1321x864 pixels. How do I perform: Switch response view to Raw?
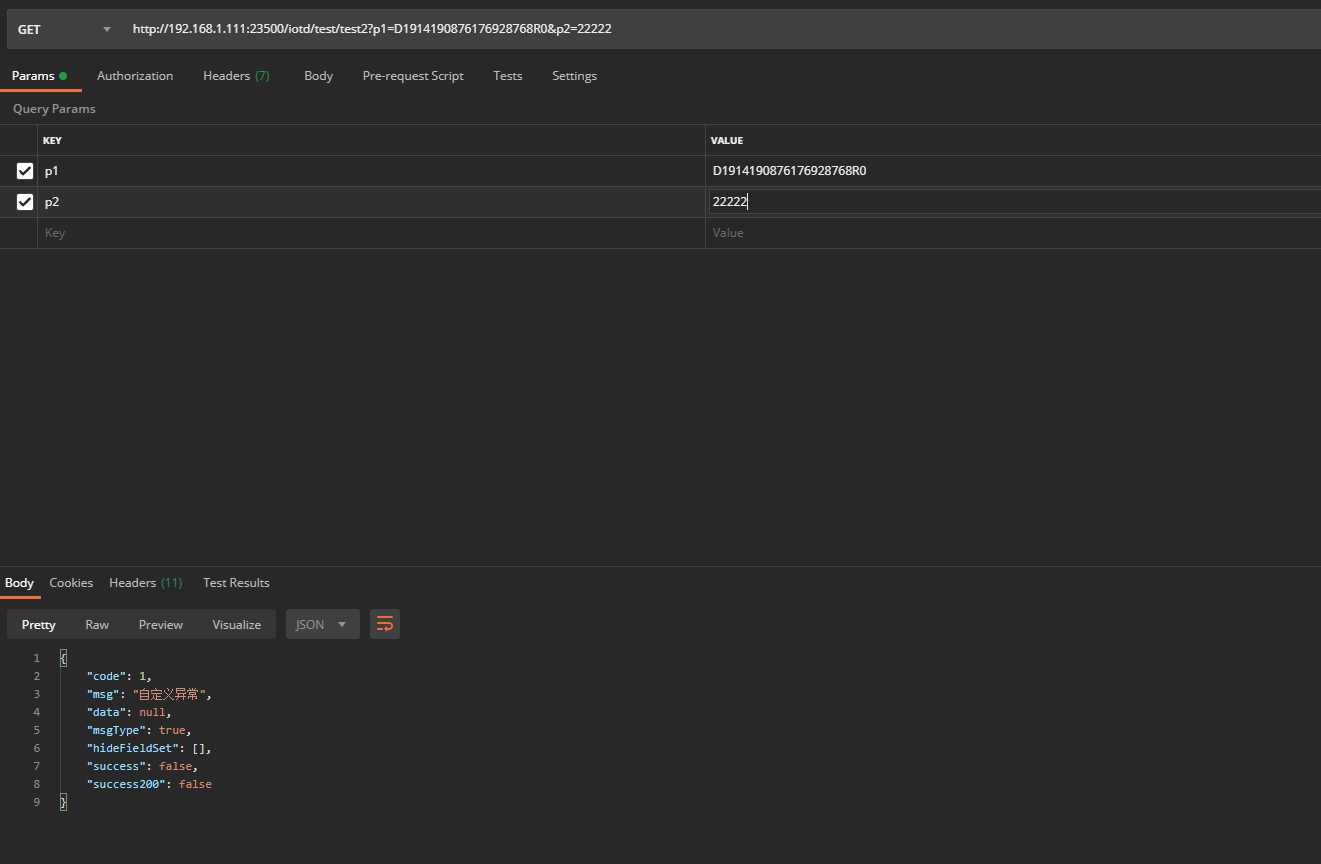pyautogui.click(x=97, y=624)
